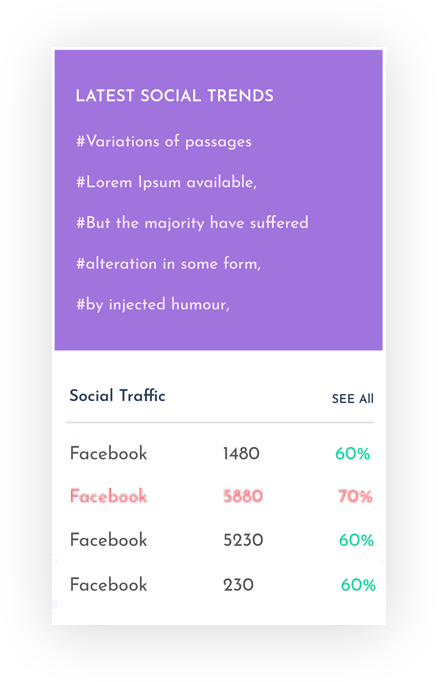438x682 pixels.
Task: Click the Facebook label beside 5230
Action: click(109, 540)
